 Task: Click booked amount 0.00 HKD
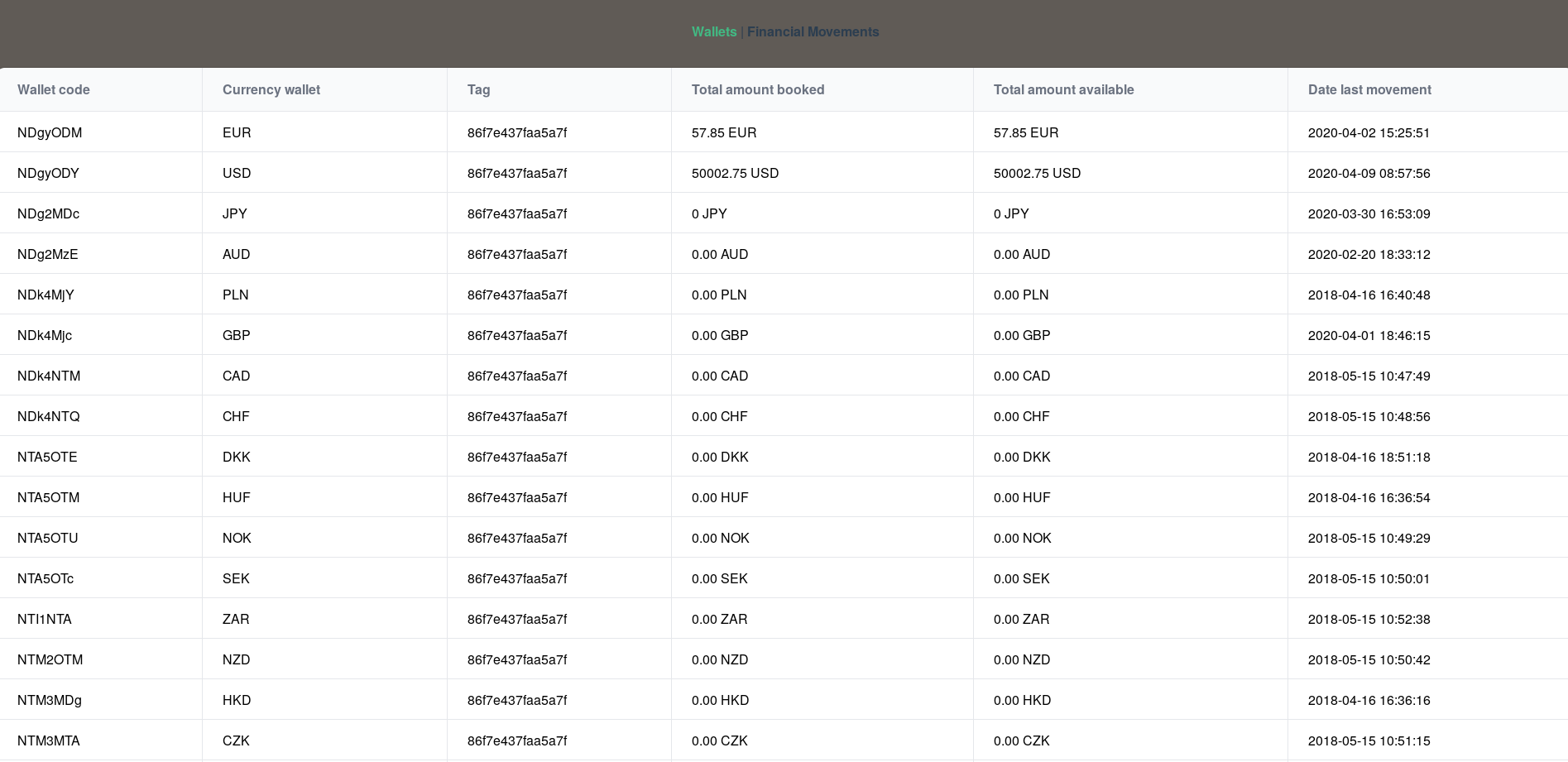click(x=720, y=700)
